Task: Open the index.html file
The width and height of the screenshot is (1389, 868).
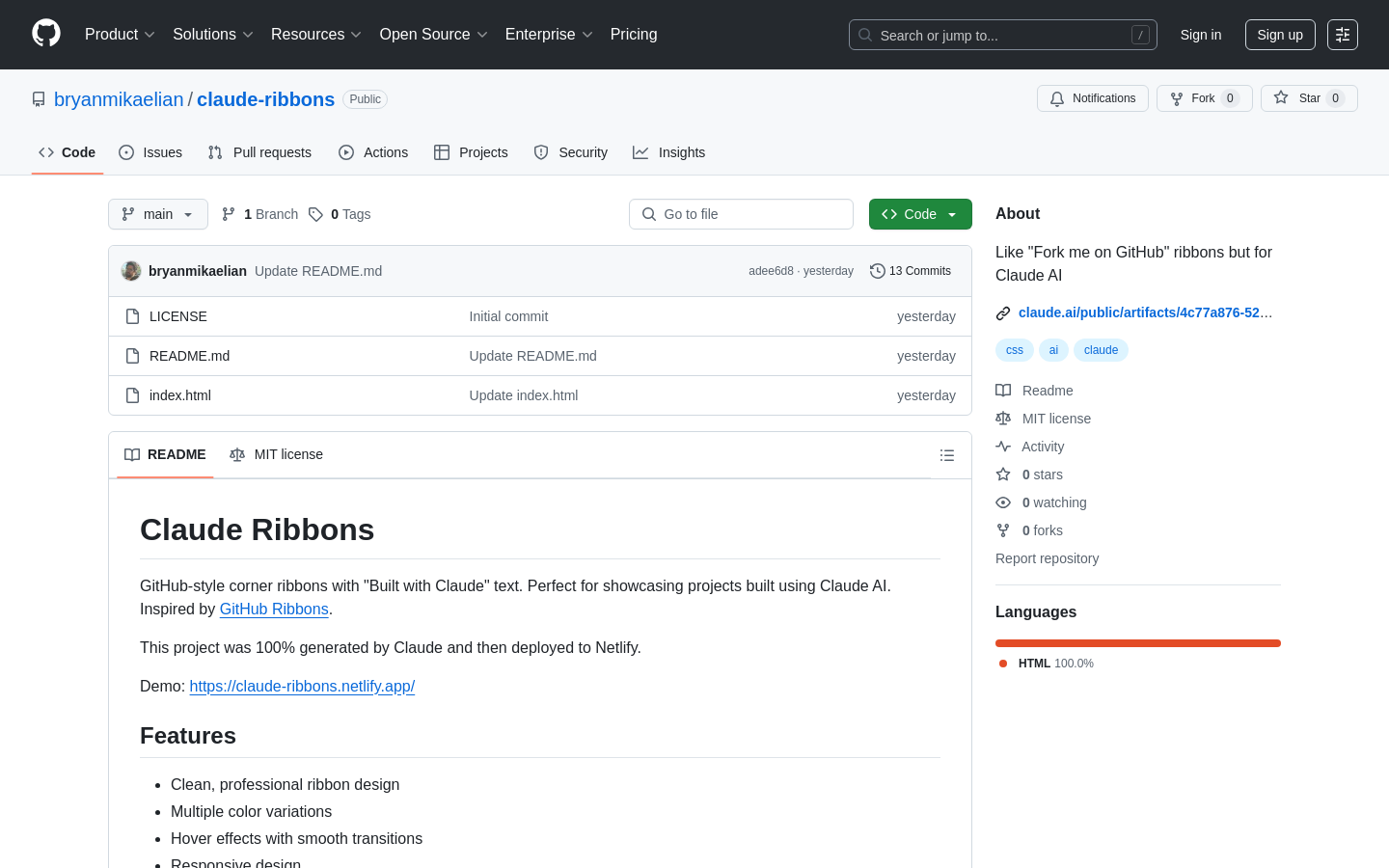Action: click(x=180, y=395)
